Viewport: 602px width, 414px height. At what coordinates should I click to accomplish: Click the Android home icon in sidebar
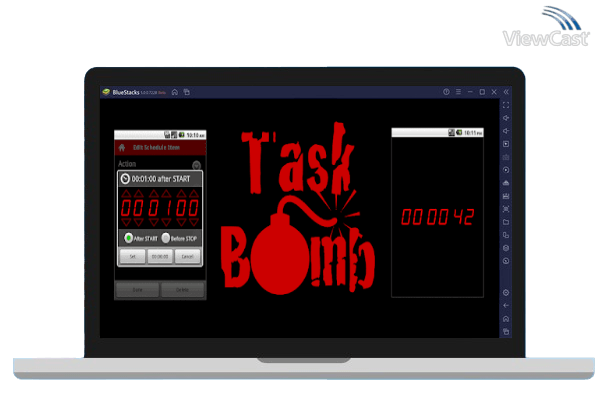point(506,319)
